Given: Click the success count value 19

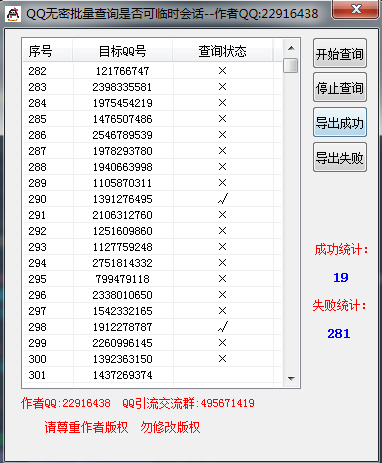Looking at the screenshot, I should point(341,277).
